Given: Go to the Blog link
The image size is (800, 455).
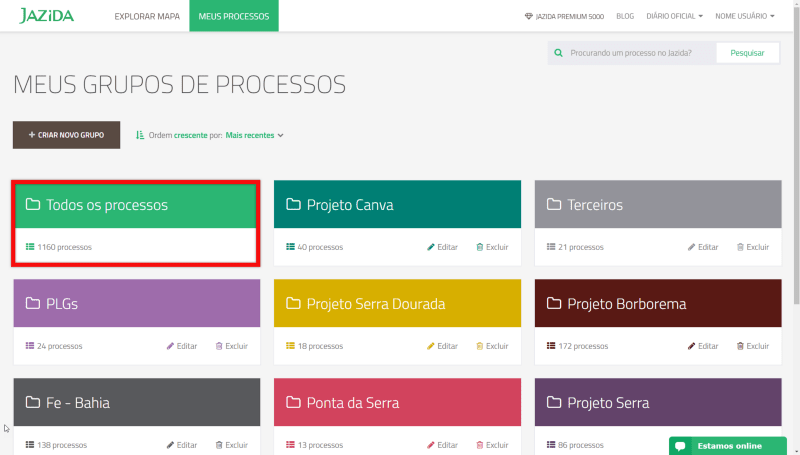Looking at the screenshot, I should coord(625,16).
